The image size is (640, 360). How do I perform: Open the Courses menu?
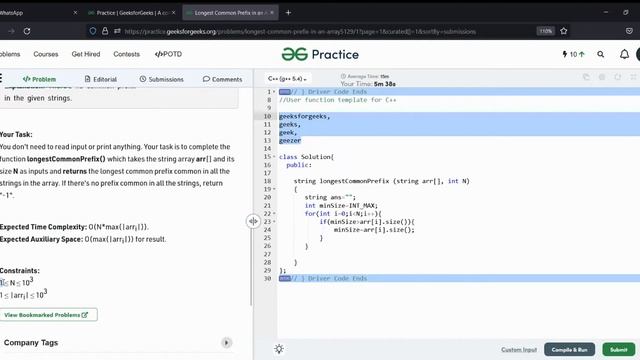[46, 54]
